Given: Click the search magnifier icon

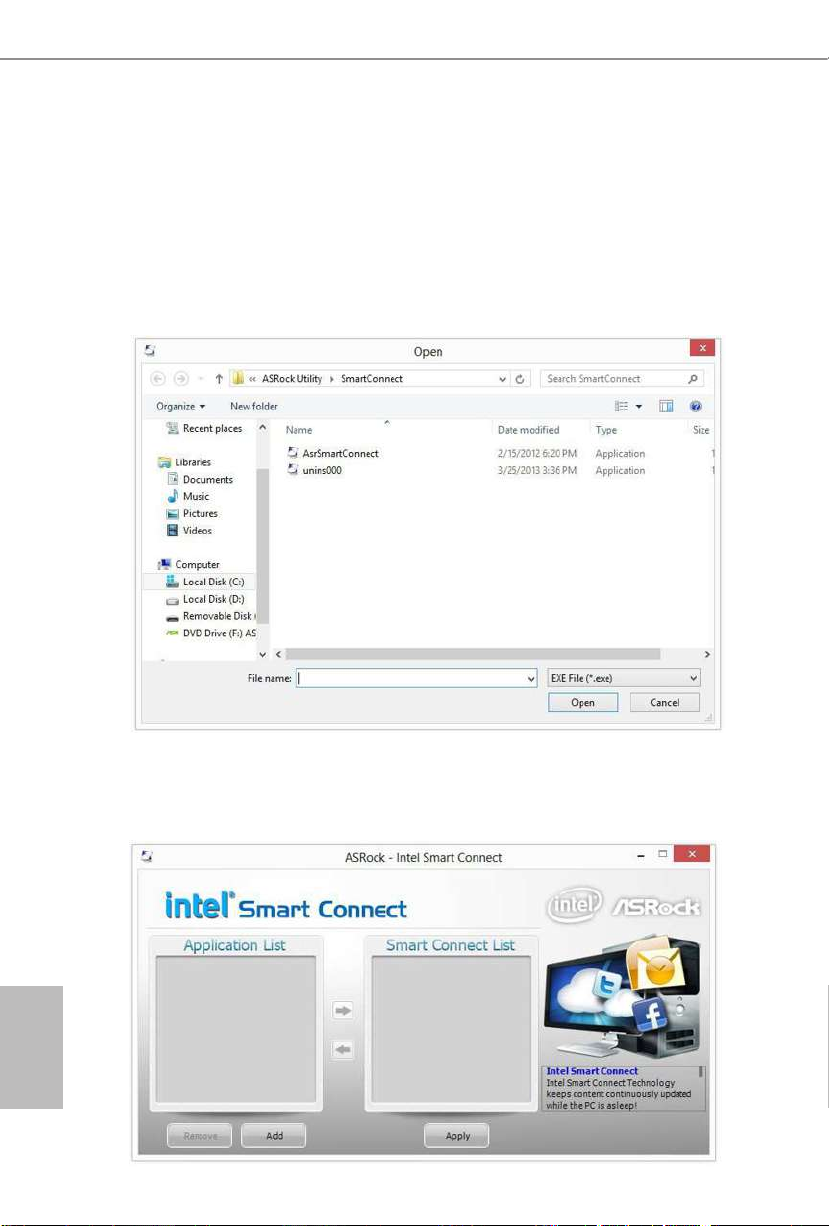Looking at the screenshot, I should tap(694, 379).
